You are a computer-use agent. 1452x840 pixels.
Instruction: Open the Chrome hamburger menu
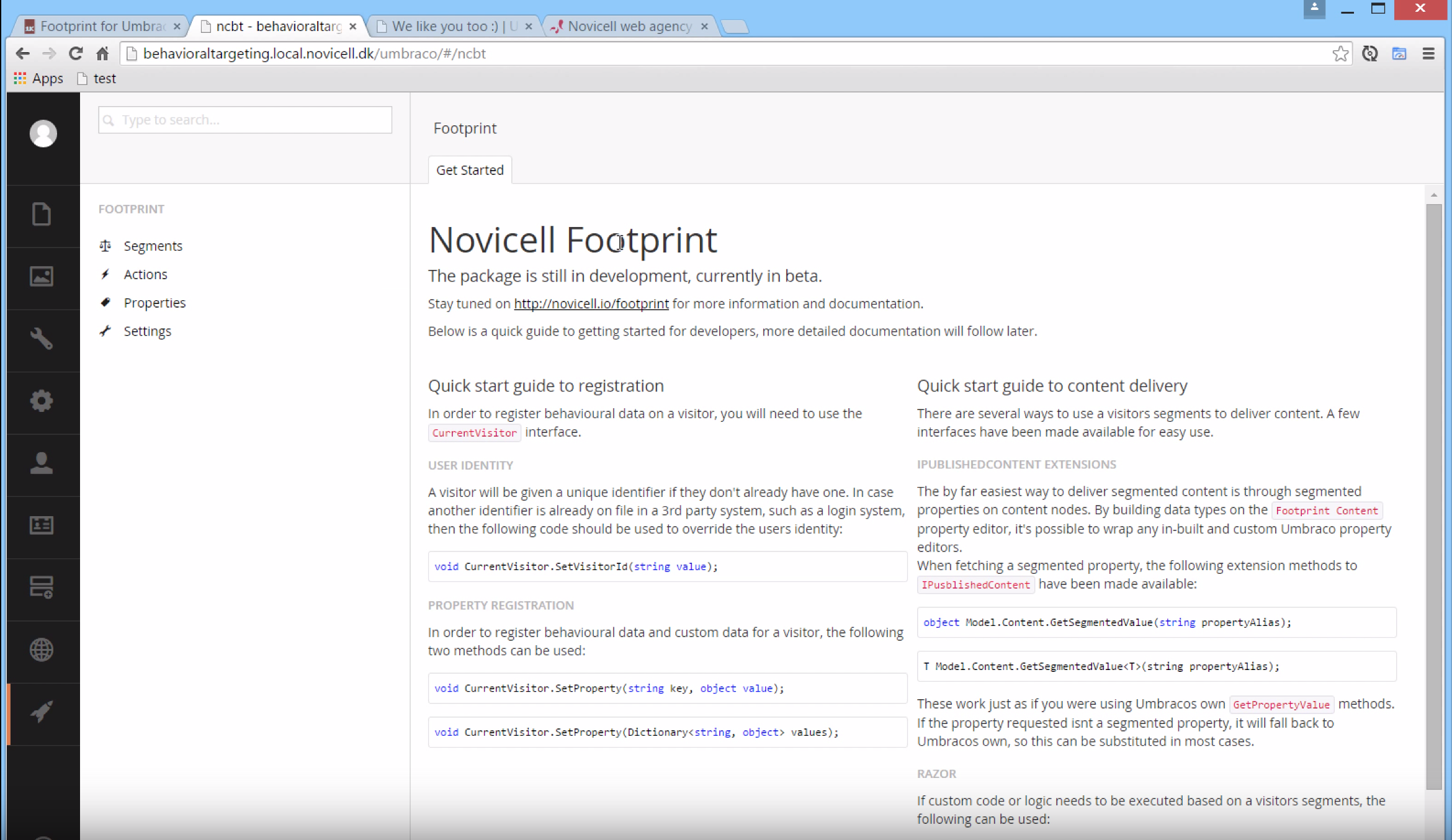[1428, 53]
